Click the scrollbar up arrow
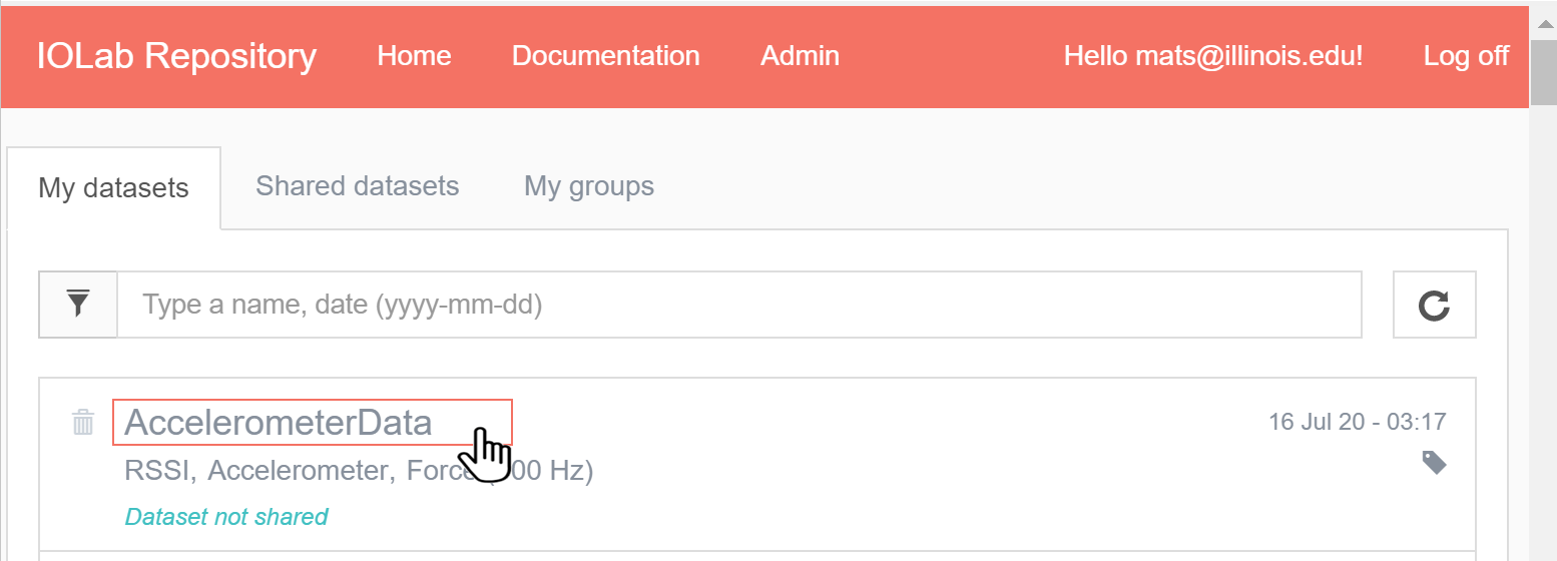1557x561 pixels. (1543, 22)
